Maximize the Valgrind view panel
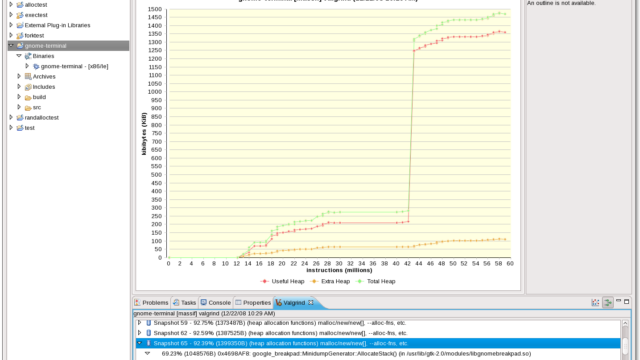Viewport: 640px width, 360px height. [627, 302]
